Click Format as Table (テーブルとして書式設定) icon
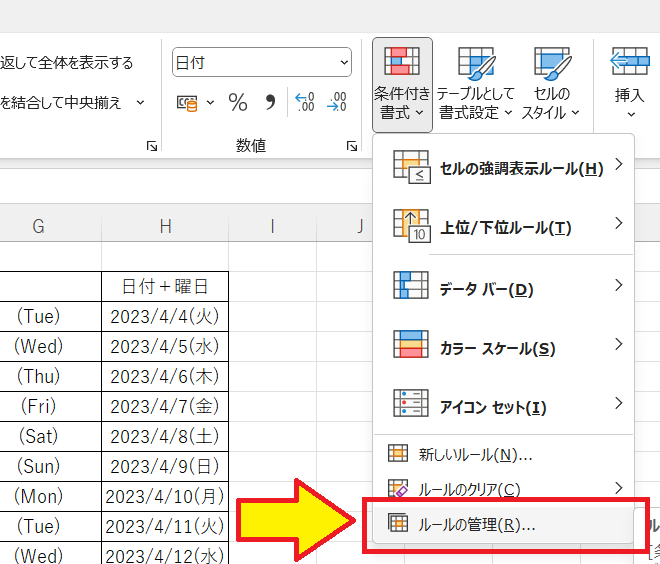 coord(476,84)
